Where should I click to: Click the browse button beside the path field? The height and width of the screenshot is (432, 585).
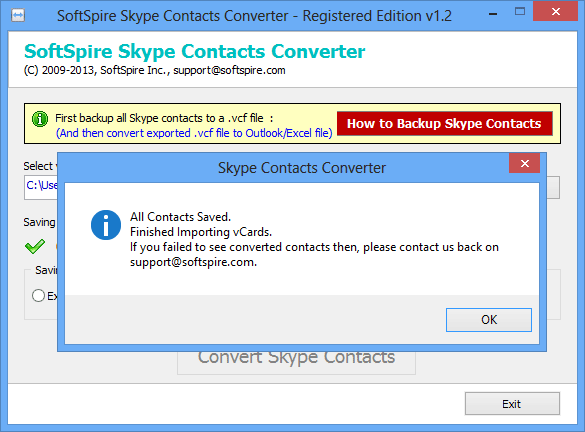(x=553, y=188)
